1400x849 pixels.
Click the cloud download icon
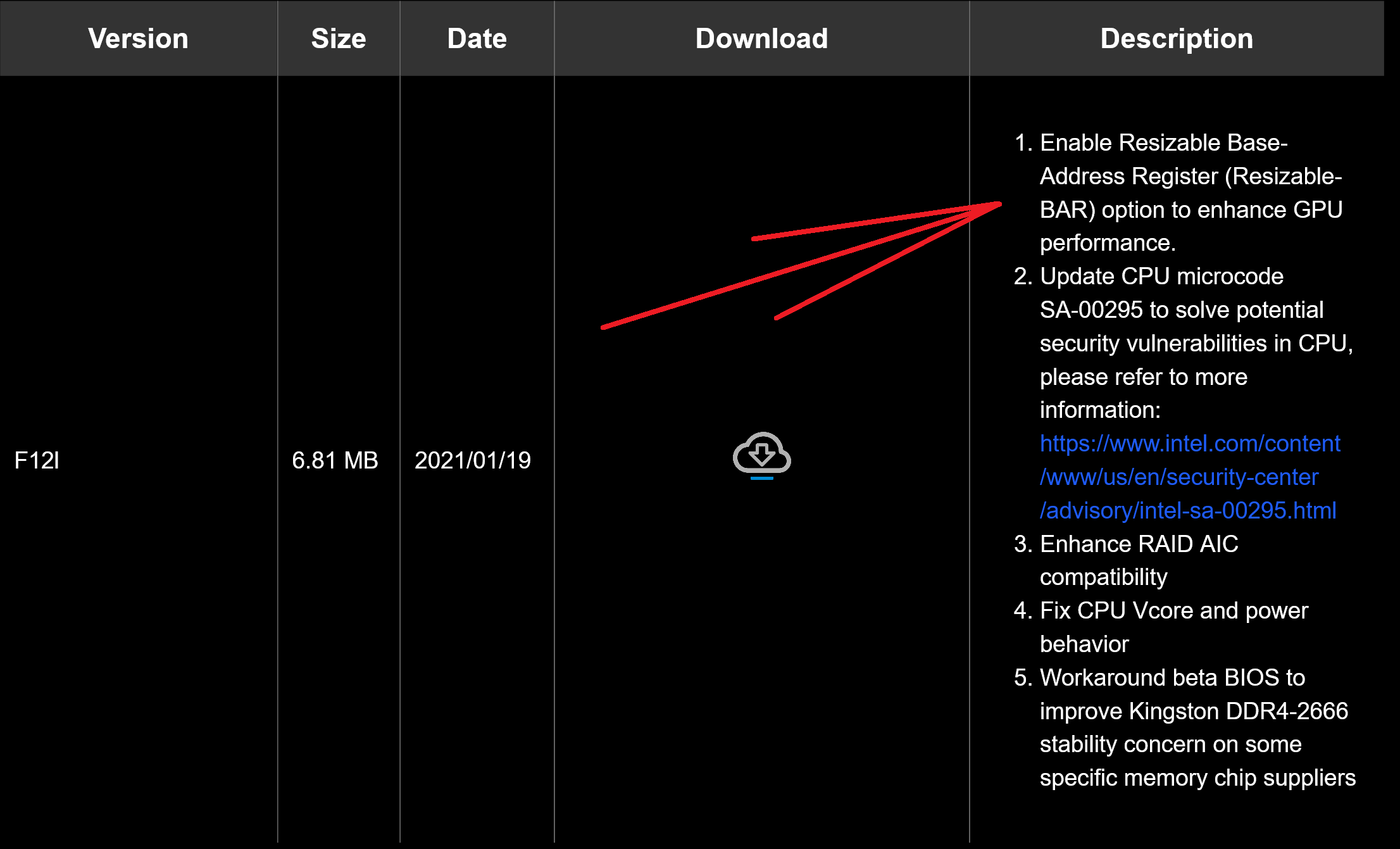(761, 453)
